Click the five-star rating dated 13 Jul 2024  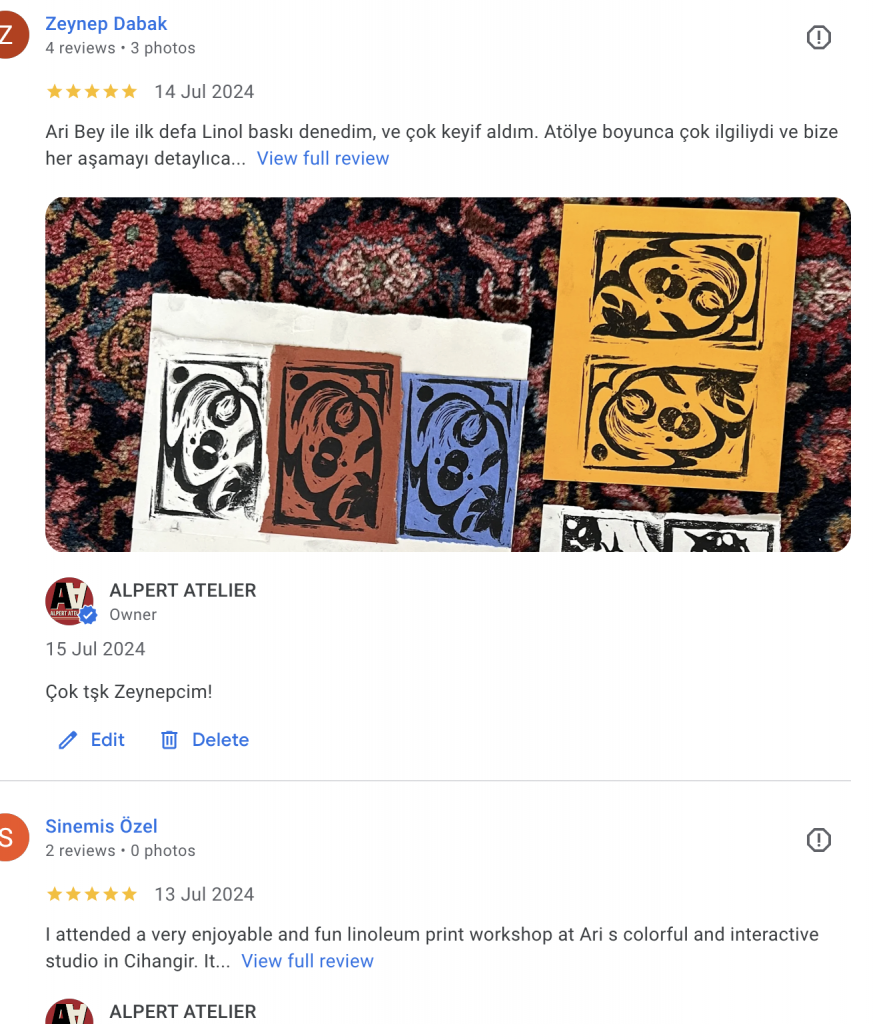point(92,894)
